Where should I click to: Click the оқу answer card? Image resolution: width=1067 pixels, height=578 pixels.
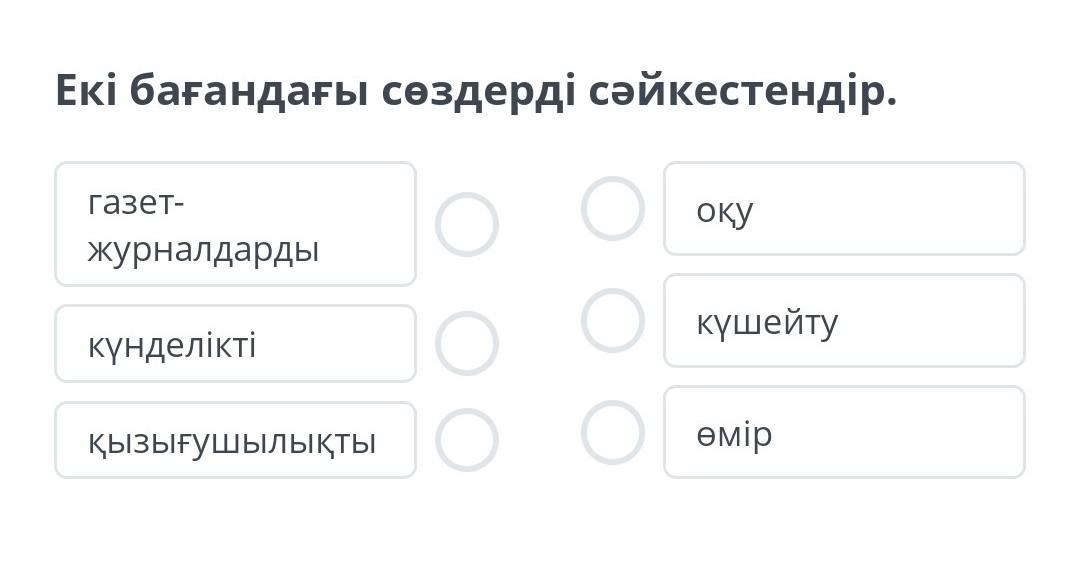(843, 209)
